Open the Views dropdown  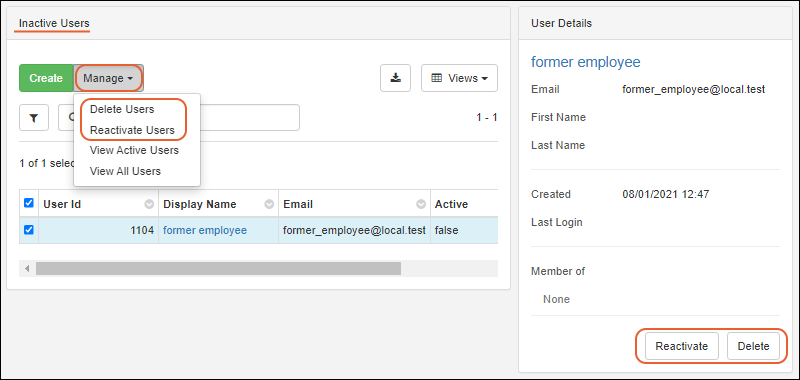tap(459, 78)
